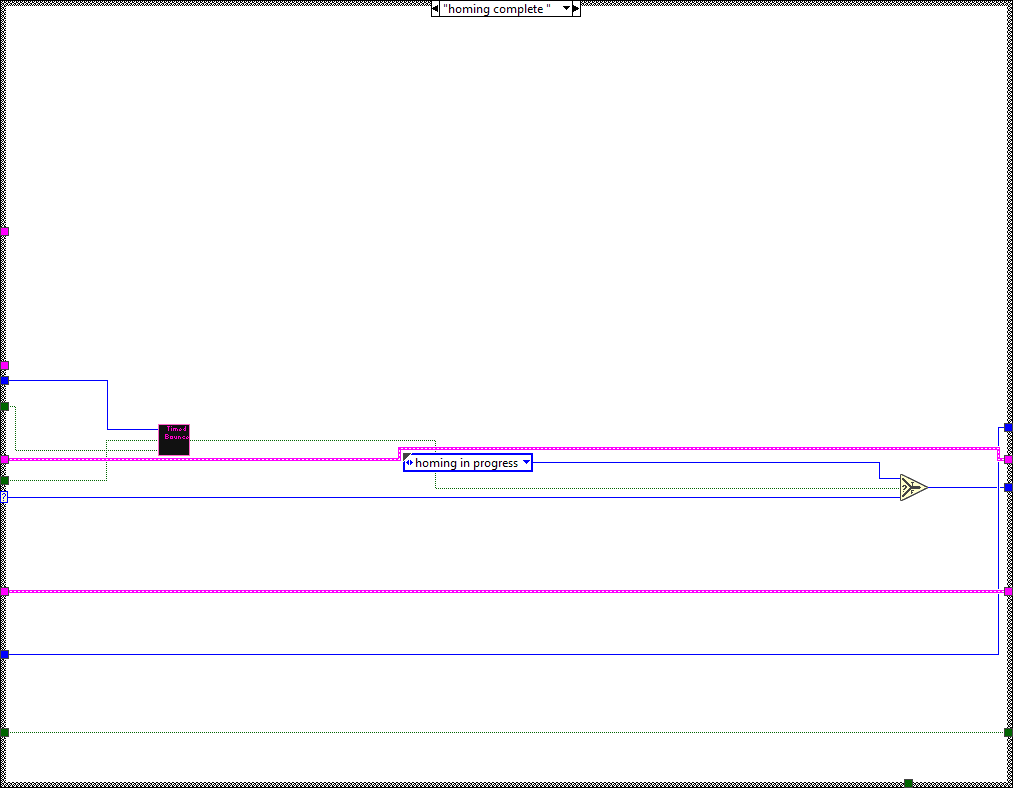
Task: Click the lowest pink tunnel on left border
Action: (x=5, y=591)
